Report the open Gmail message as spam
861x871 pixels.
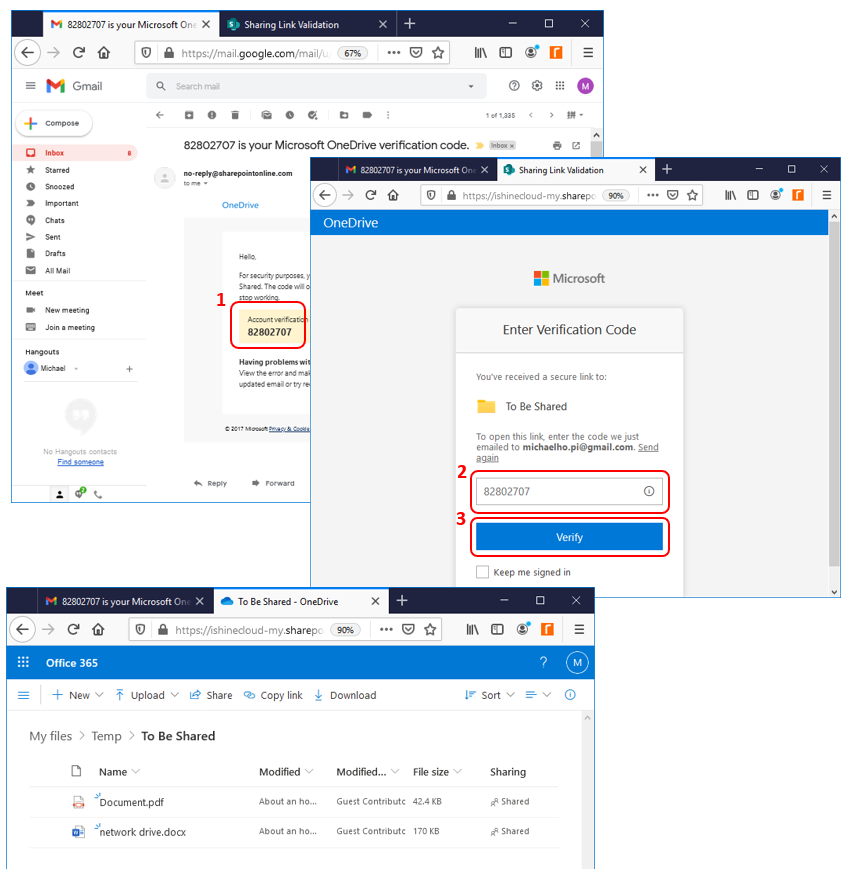(212, 115)
